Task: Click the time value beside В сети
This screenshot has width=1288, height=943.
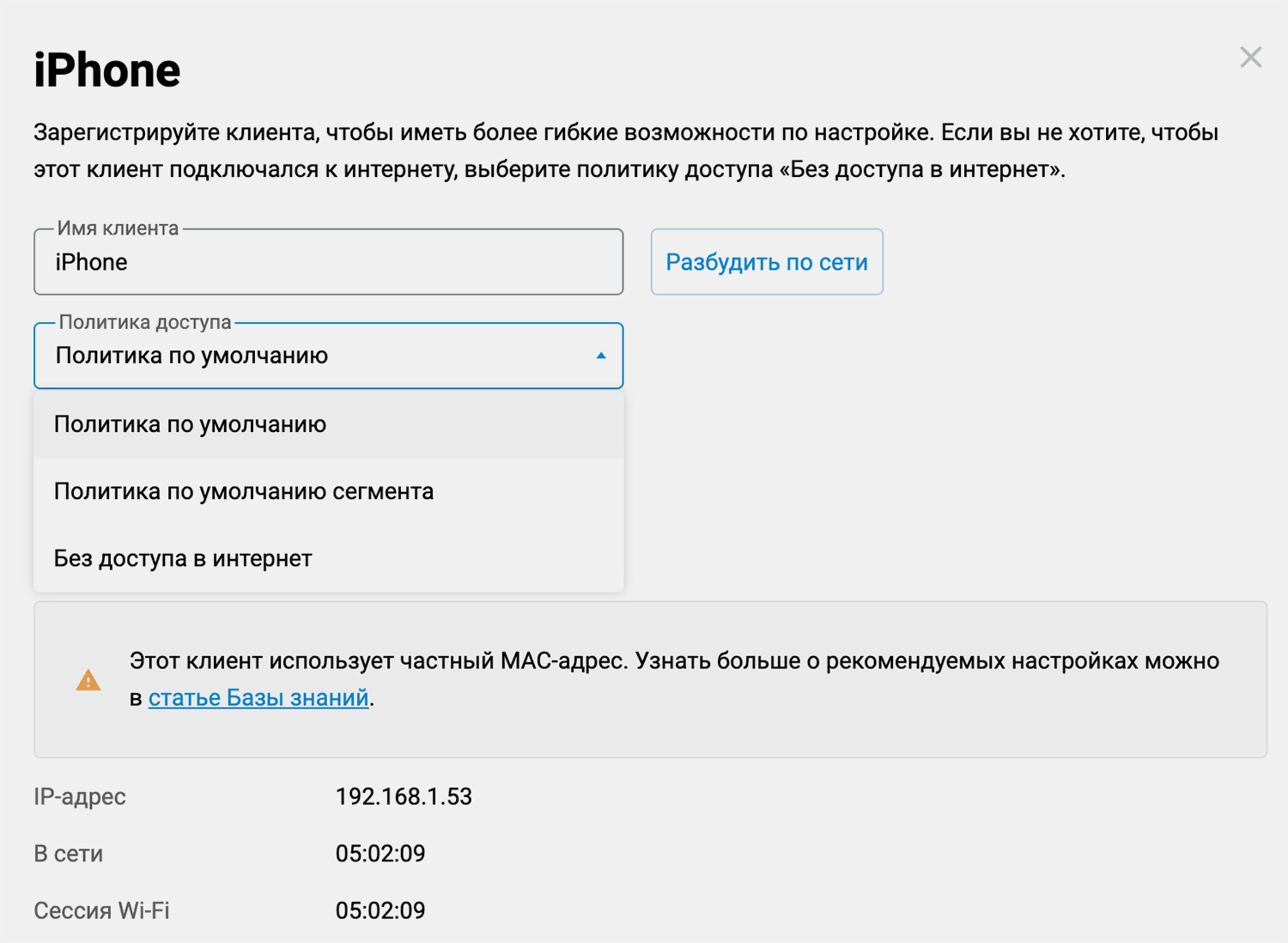Action: [x=380, y=854]
